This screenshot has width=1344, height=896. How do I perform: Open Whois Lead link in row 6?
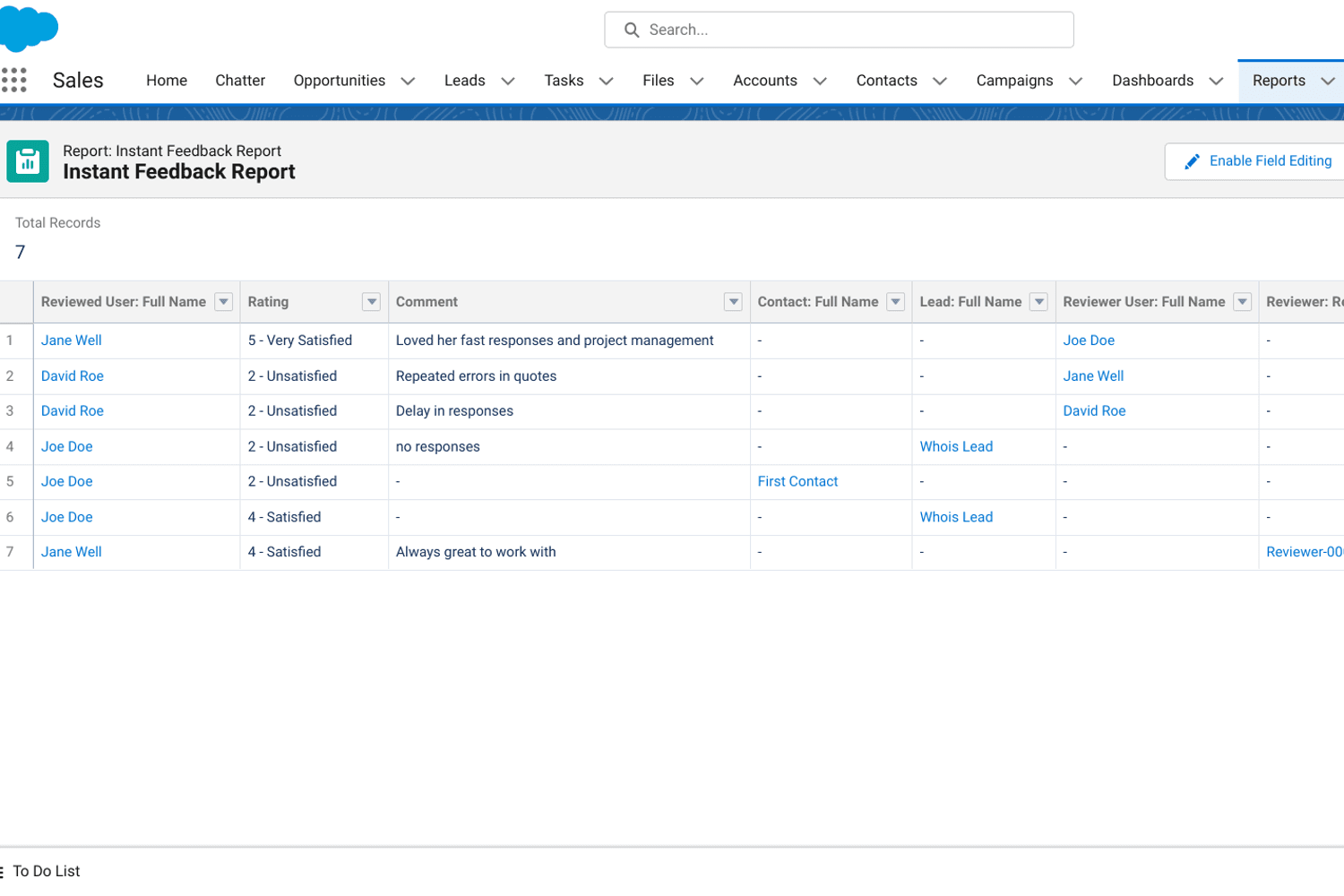956,517
